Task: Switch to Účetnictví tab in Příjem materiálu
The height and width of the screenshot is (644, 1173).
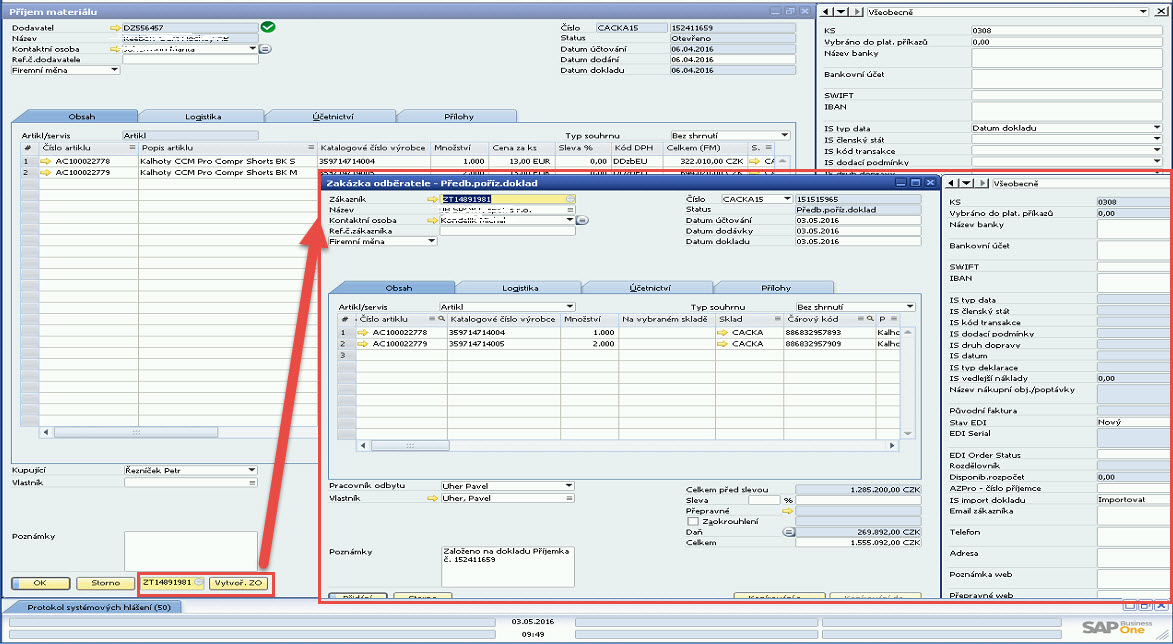Action: (x=333, y=117)
